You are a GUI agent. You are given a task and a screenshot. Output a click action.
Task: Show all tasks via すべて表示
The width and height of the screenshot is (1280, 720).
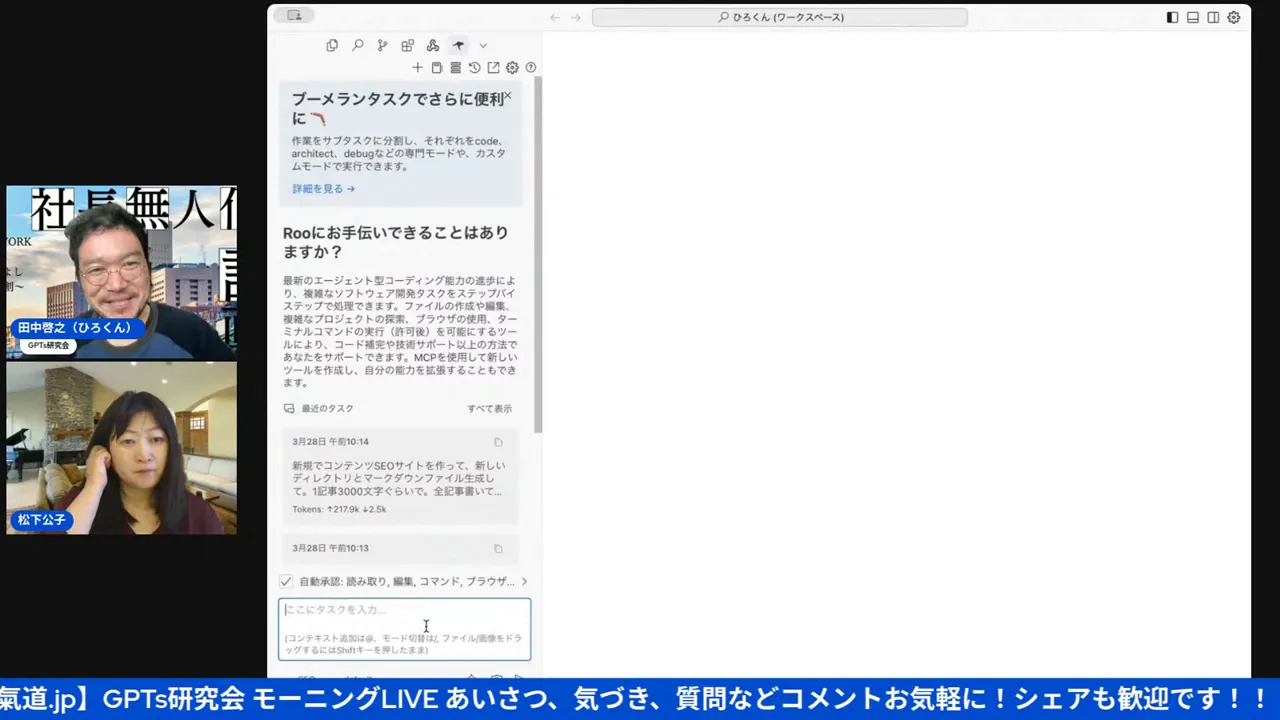[x=489, y=408]
